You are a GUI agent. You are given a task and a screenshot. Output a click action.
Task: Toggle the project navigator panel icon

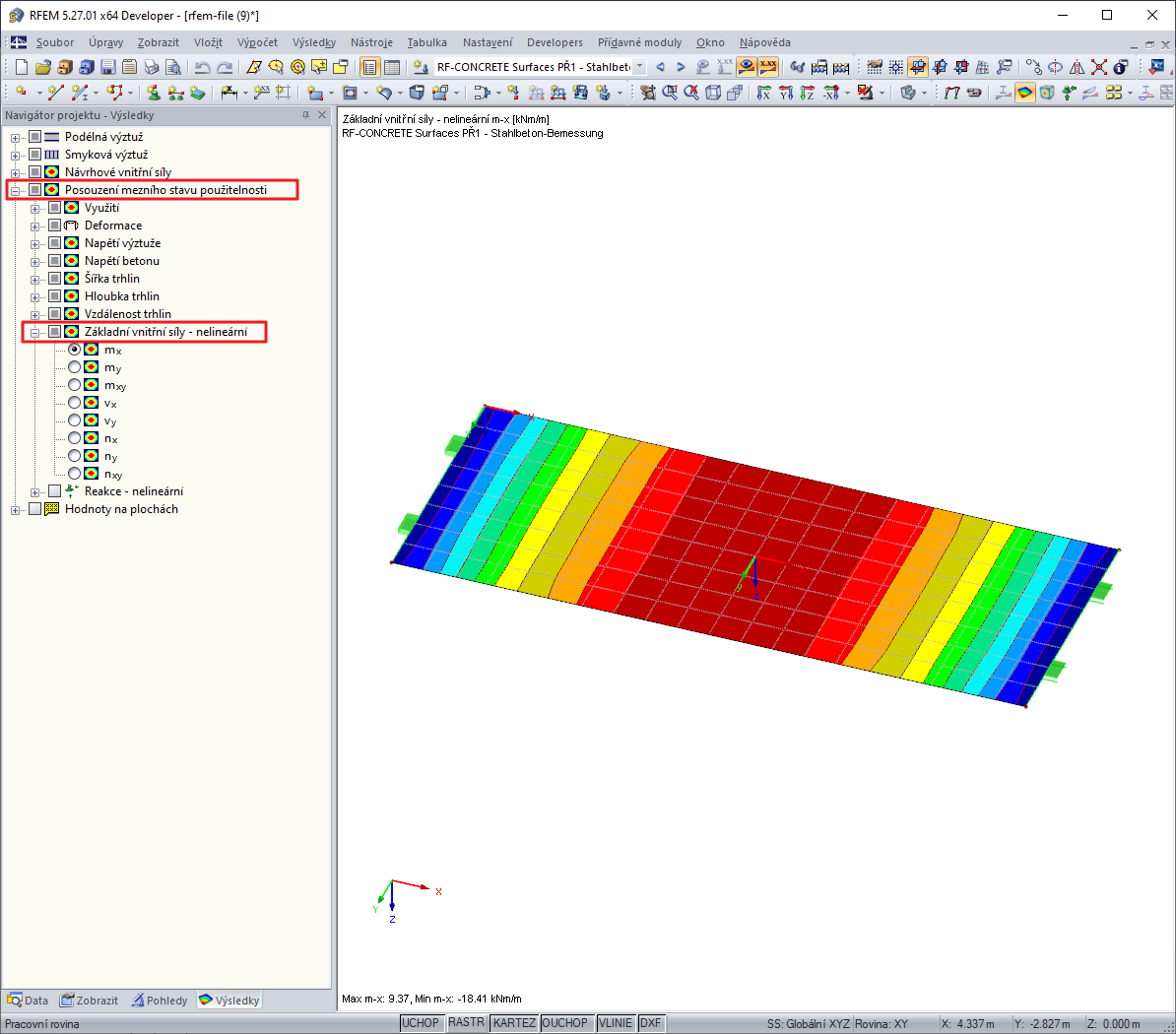click(369, 68)
